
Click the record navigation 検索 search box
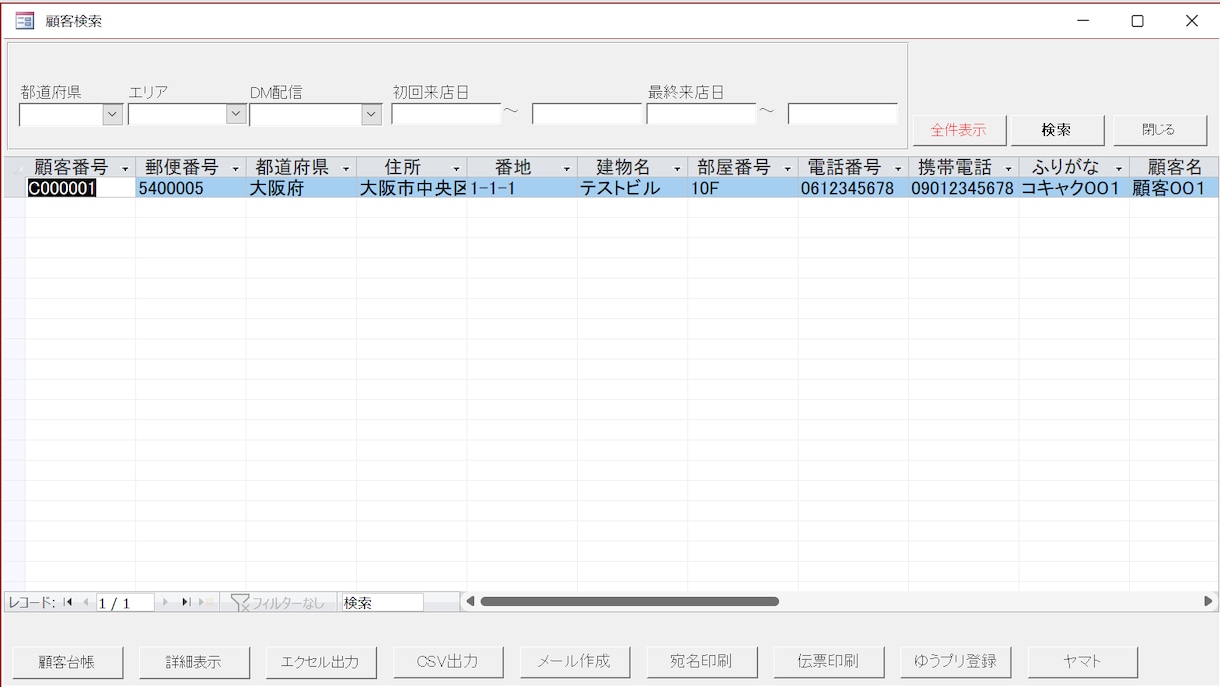point(382,603)
